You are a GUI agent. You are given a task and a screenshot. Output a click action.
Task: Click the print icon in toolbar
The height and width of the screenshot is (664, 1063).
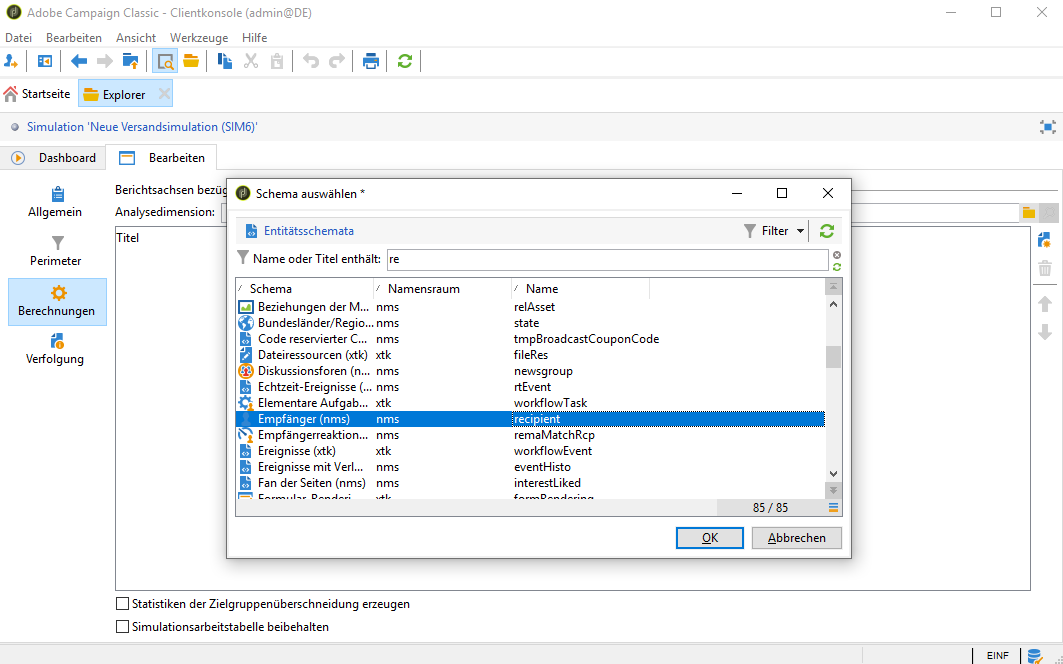[370, 62]
